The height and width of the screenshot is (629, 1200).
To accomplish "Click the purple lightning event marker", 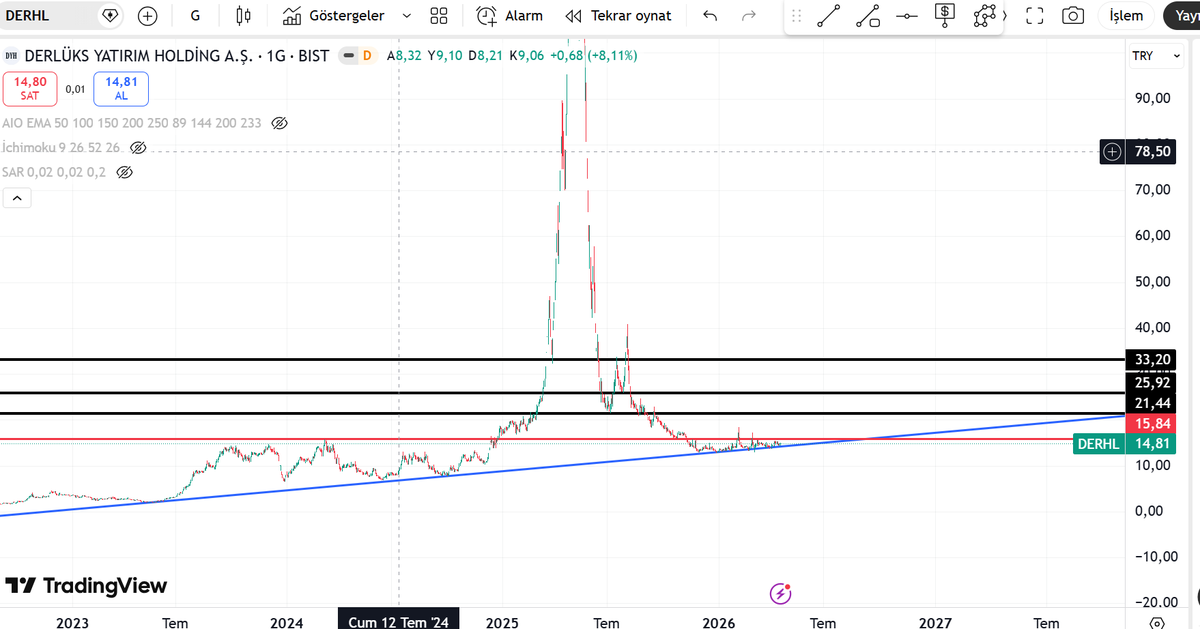I will tap(781, 594).
